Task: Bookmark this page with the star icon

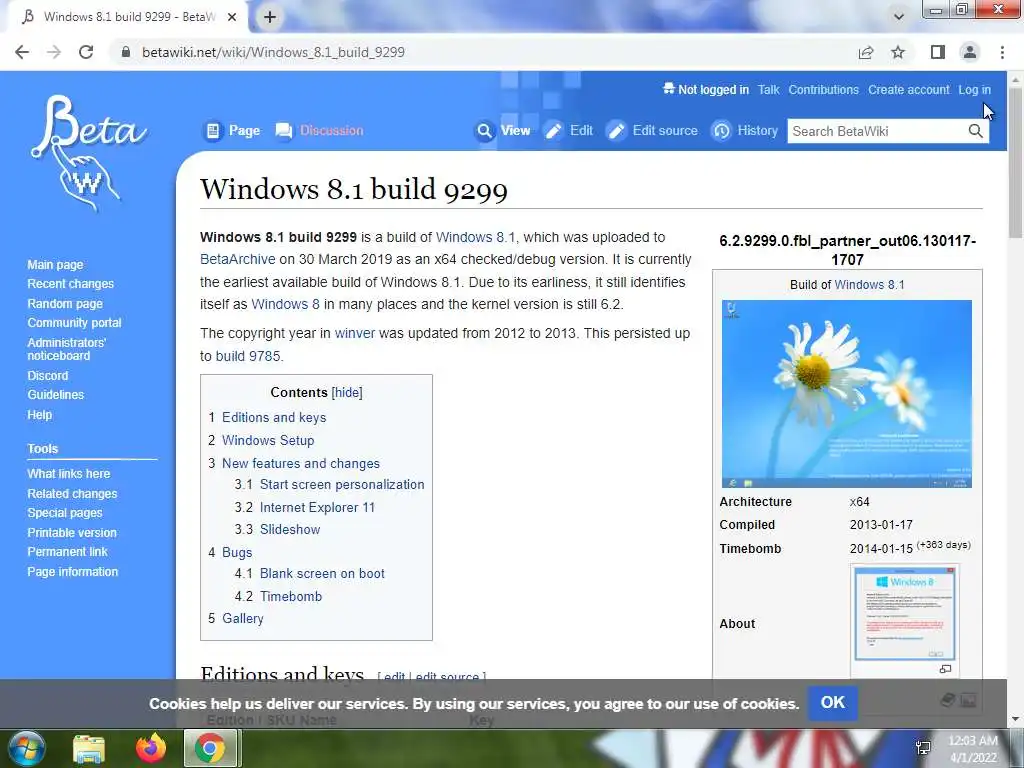Action: [x=898, y=52]
